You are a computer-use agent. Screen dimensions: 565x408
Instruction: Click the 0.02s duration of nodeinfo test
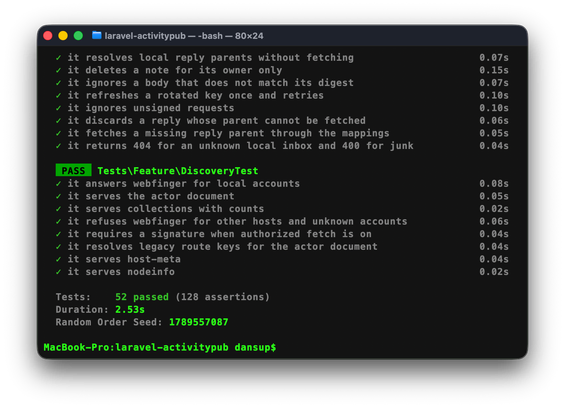(494, 272)
